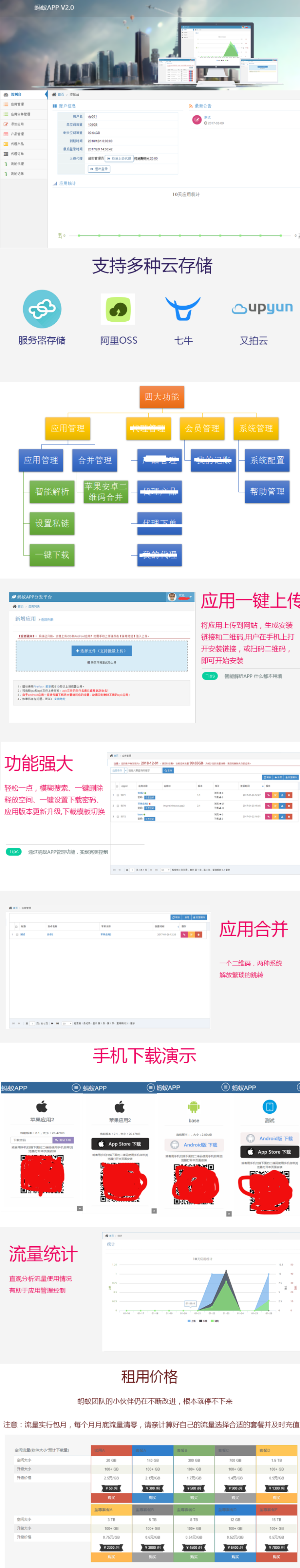Viewport: 300px width, 1568px height.
Task: Click the yellow 会员管理 box
Action: click(x=202, y=429)
